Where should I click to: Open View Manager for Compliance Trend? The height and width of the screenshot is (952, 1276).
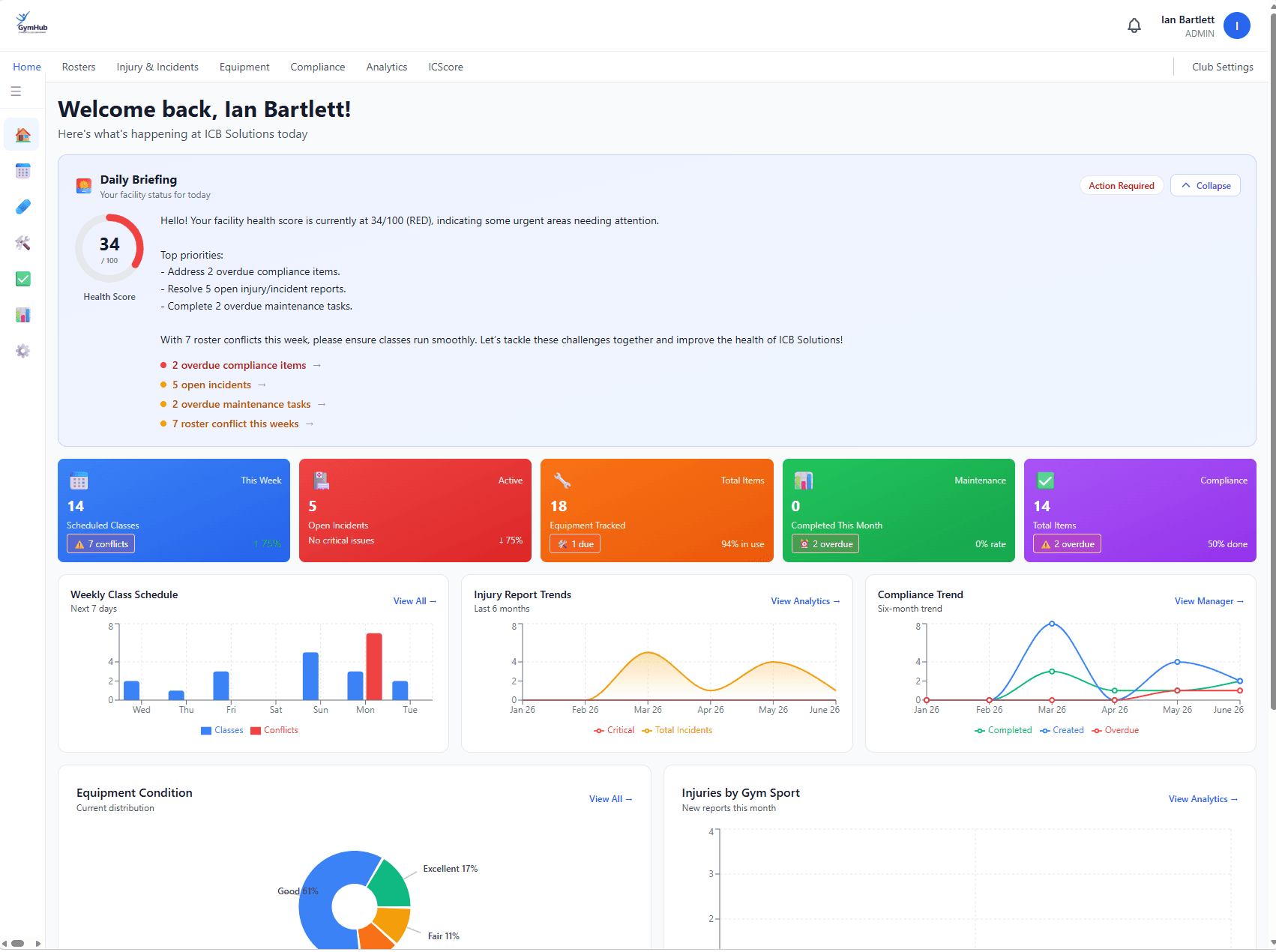[1209, 601]
